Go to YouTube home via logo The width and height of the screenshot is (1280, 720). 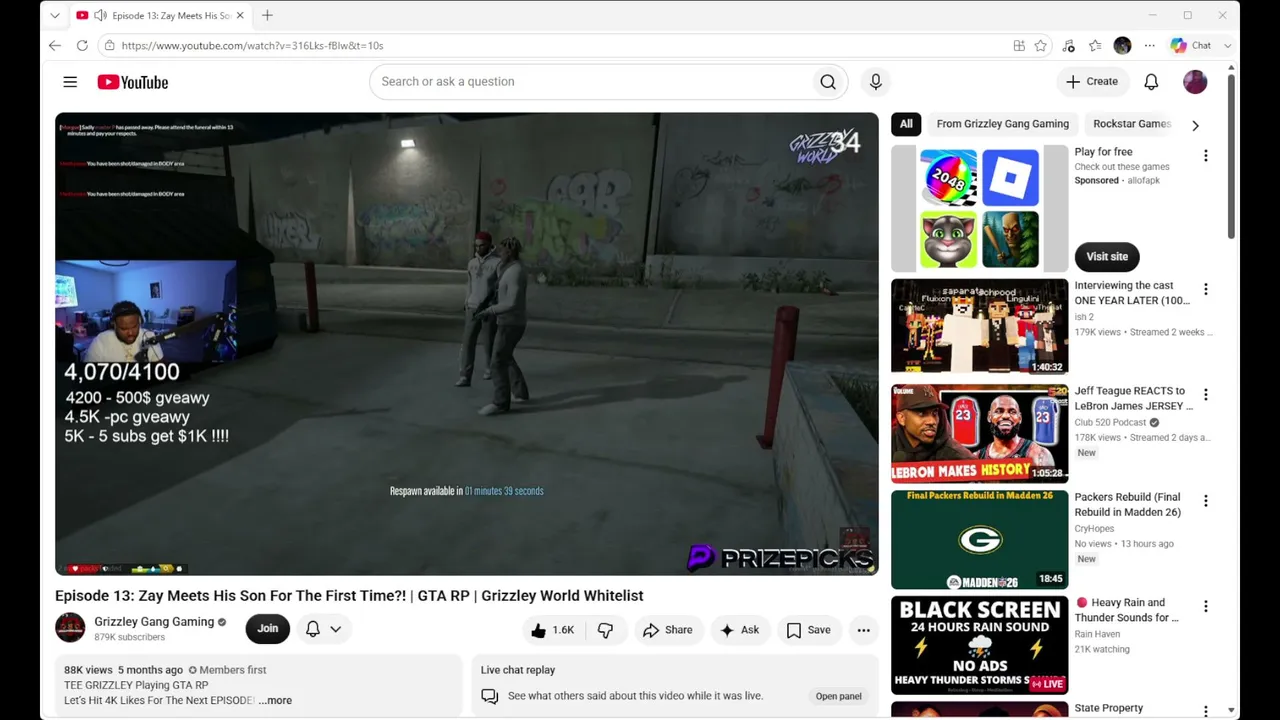133,82
